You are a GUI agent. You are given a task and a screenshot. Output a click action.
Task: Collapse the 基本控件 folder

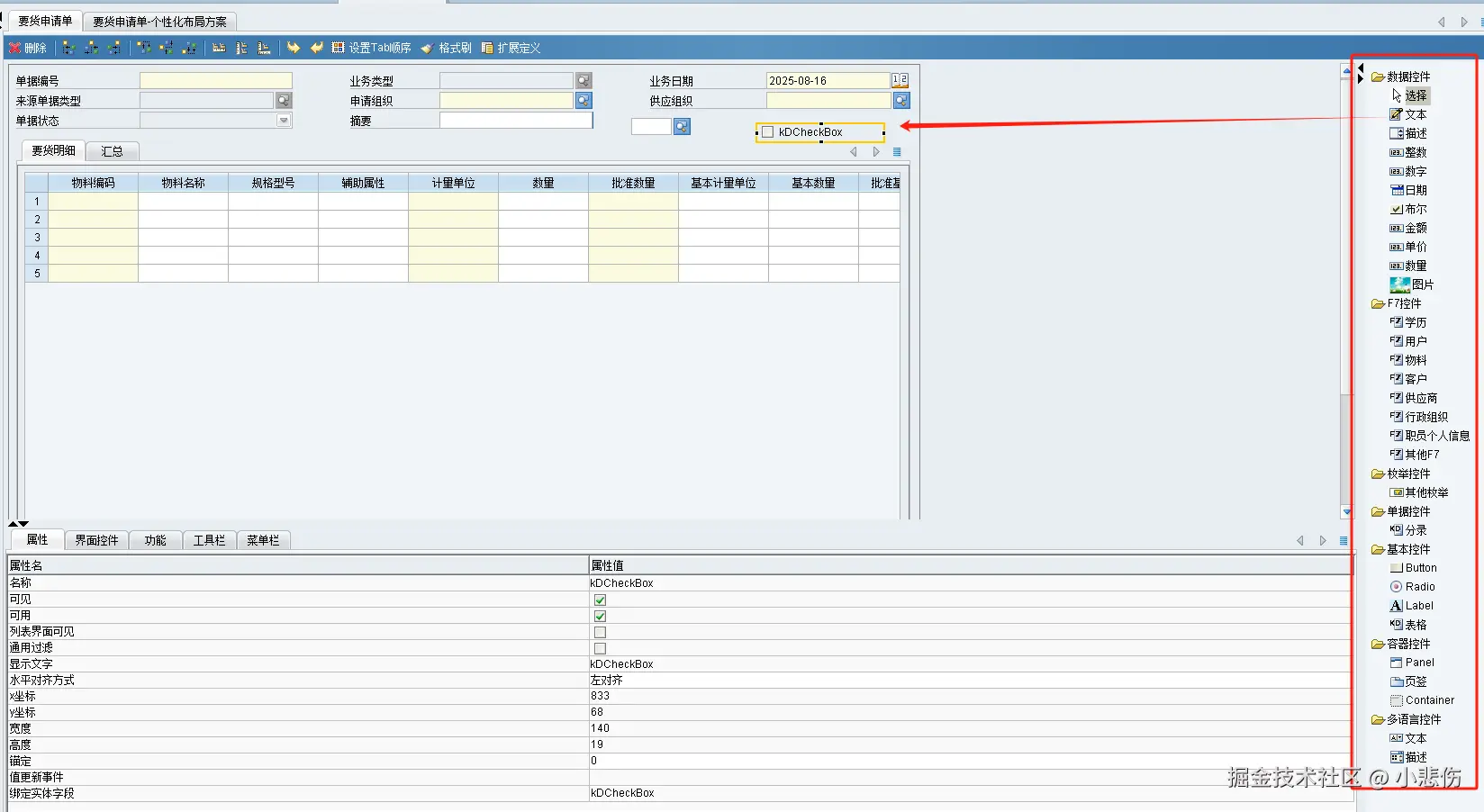click(1378, 550)
